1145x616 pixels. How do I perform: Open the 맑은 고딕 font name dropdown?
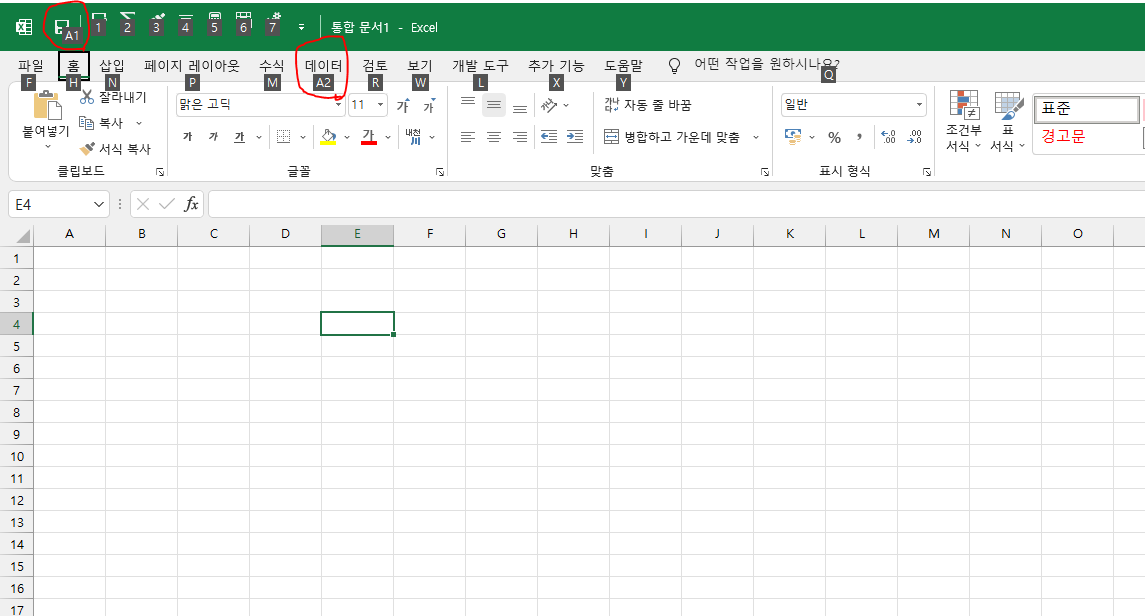pyautogui.click(x=339, y=105)
